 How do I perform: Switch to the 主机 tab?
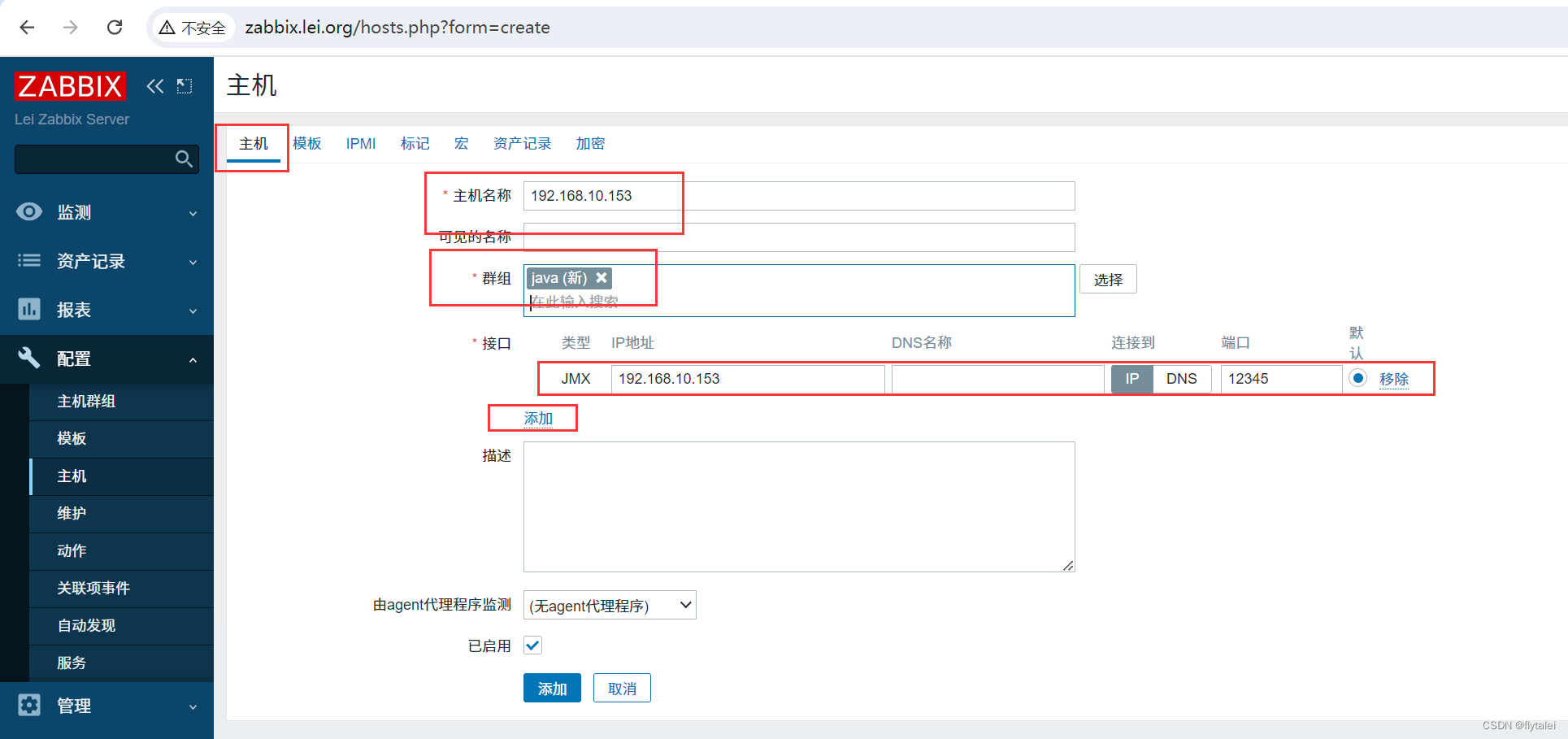(x=254, y=144)
